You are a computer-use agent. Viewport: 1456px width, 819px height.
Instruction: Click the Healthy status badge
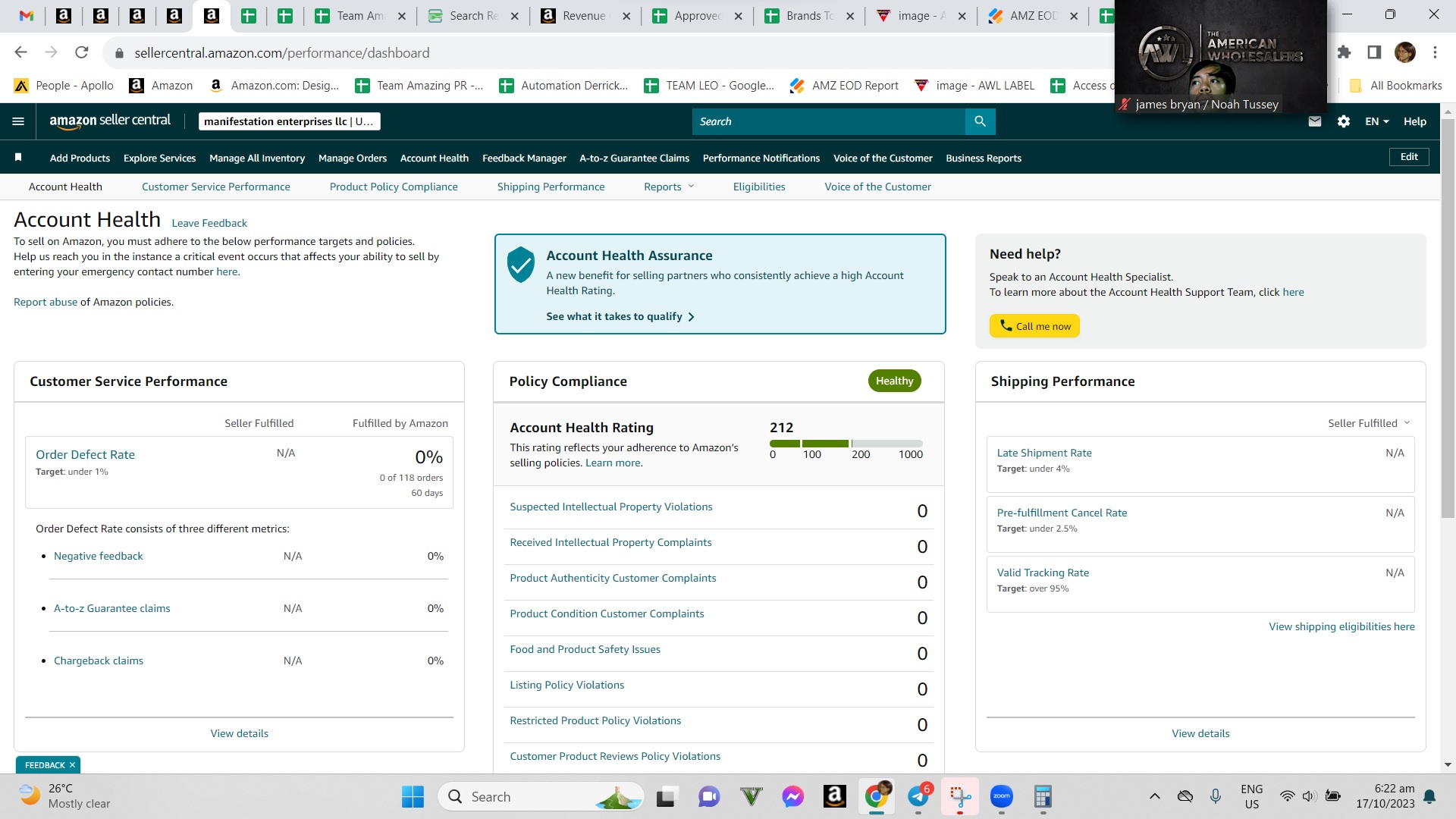894,381
